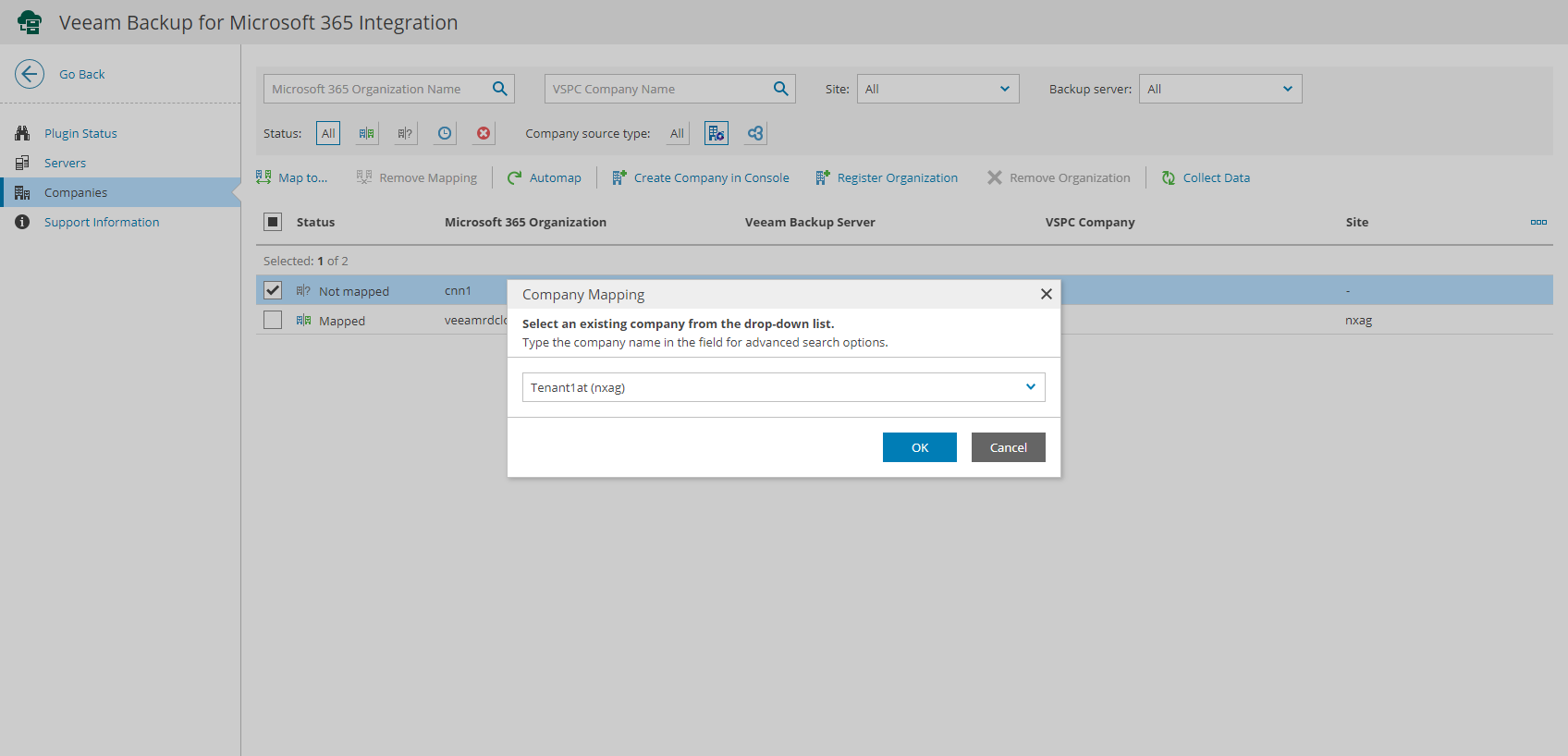
Task: Sort by Site column header
Action: click(1356, 222)
